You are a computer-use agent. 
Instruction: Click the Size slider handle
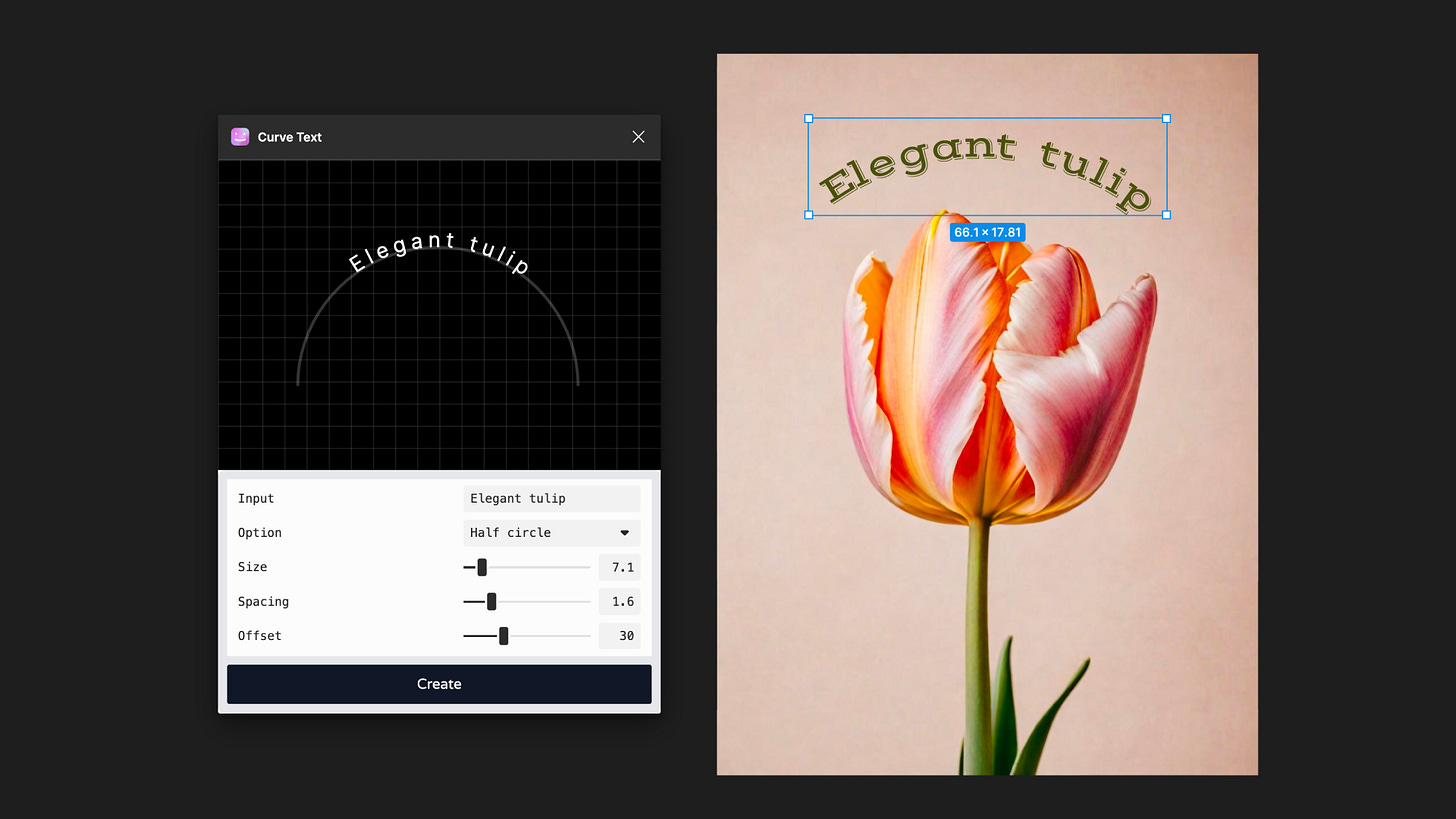[481, 567]
